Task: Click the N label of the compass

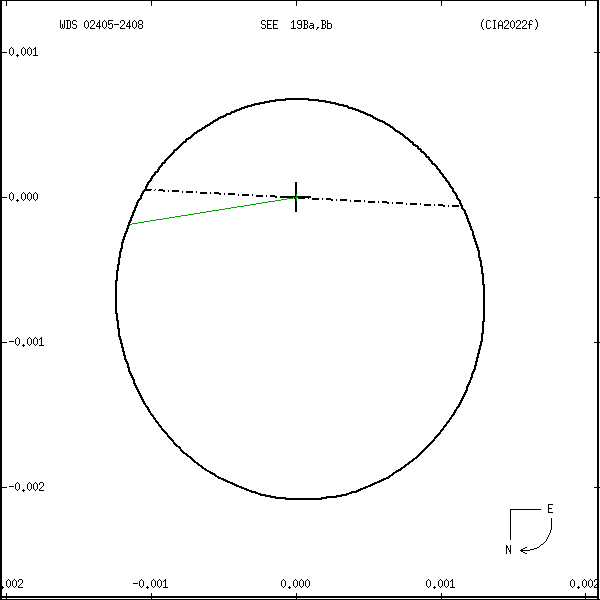Action: [508, 550]
